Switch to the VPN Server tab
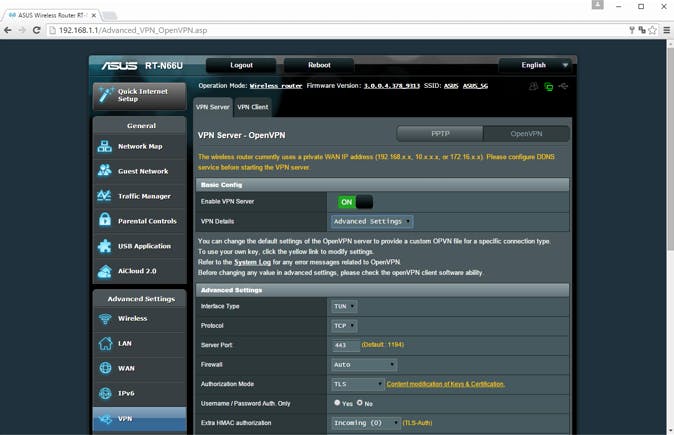674x435 pixels. tap(213, 107)
